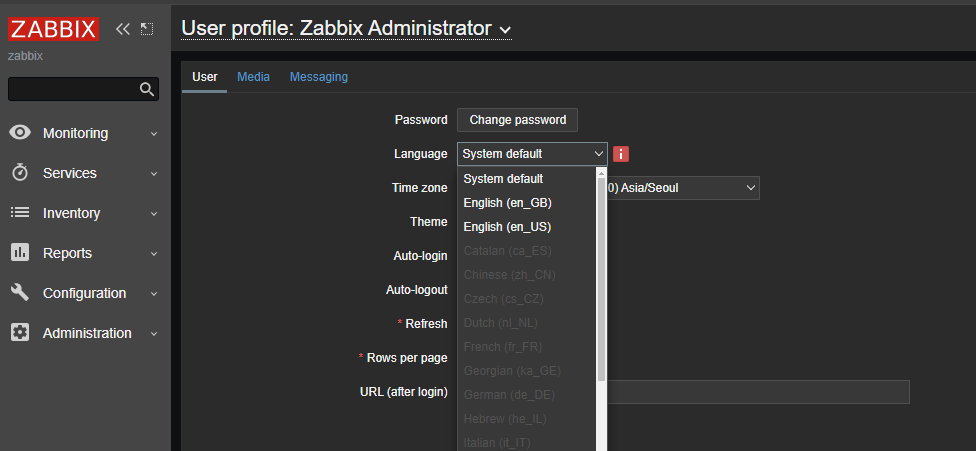The image size is (976, 451).
Task: Click the Reports bar chart icon
Action: (20, 253)
